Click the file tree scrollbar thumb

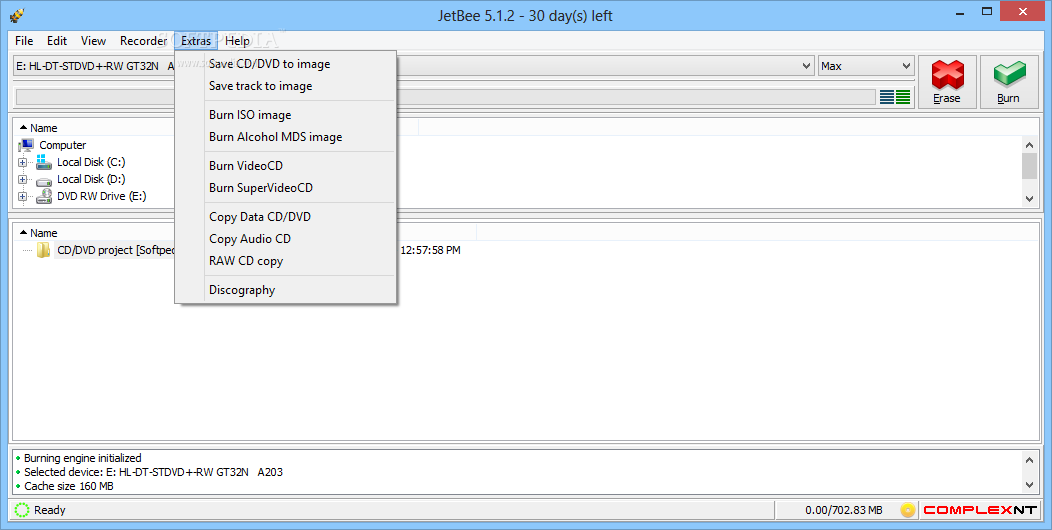click(1030, 166)
